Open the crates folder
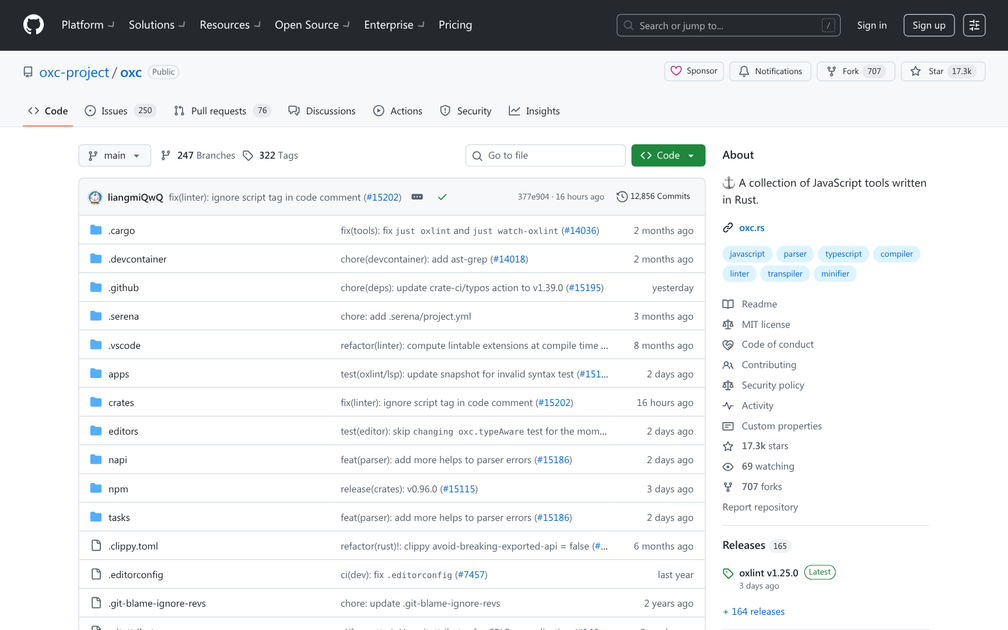The image size is (1008, 630). [121, 403]
